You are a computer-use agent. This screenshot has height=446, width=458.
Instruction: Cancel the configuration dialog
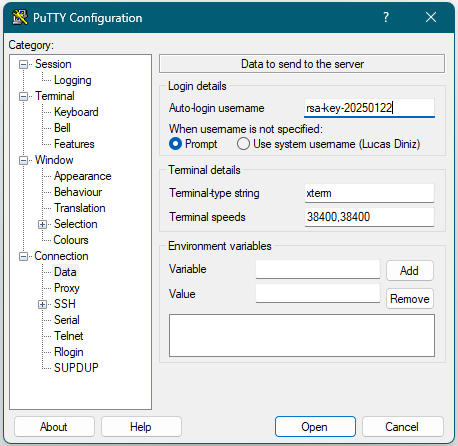click(402, 427)
